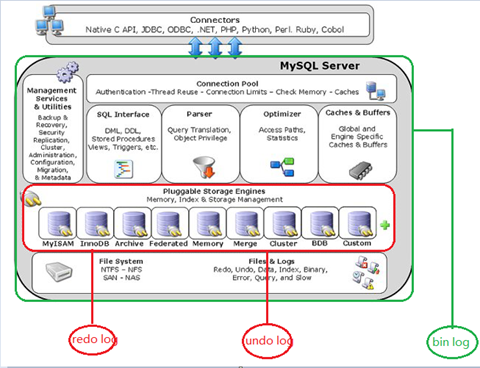Click the server computers icon in Connection Pool
The width and height of the screenshot is (480, 368).
376,90
